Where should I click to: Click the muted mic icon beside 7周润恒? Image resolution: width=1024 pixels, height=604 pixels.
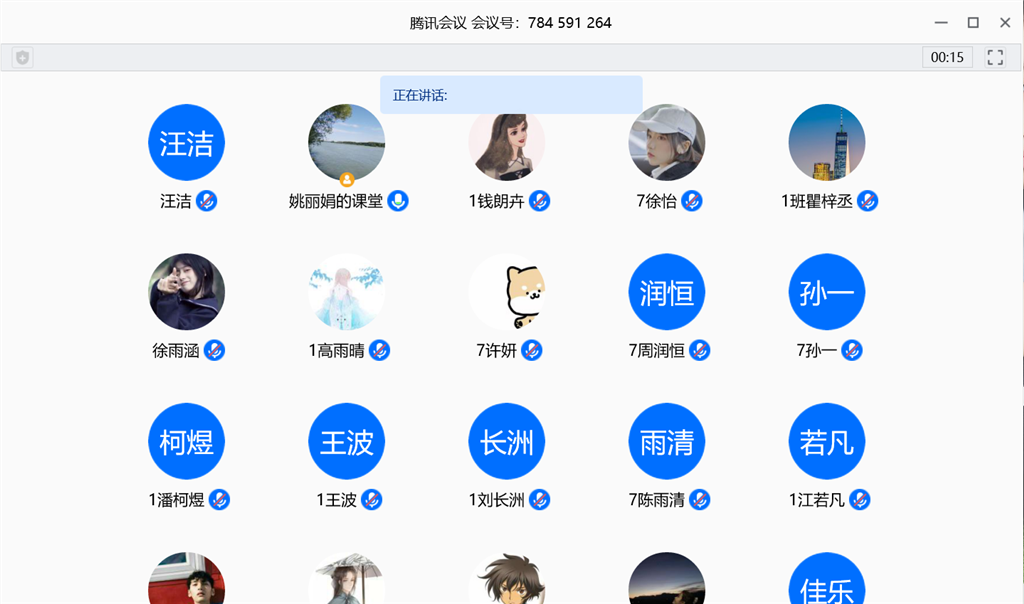click(699, 351)
